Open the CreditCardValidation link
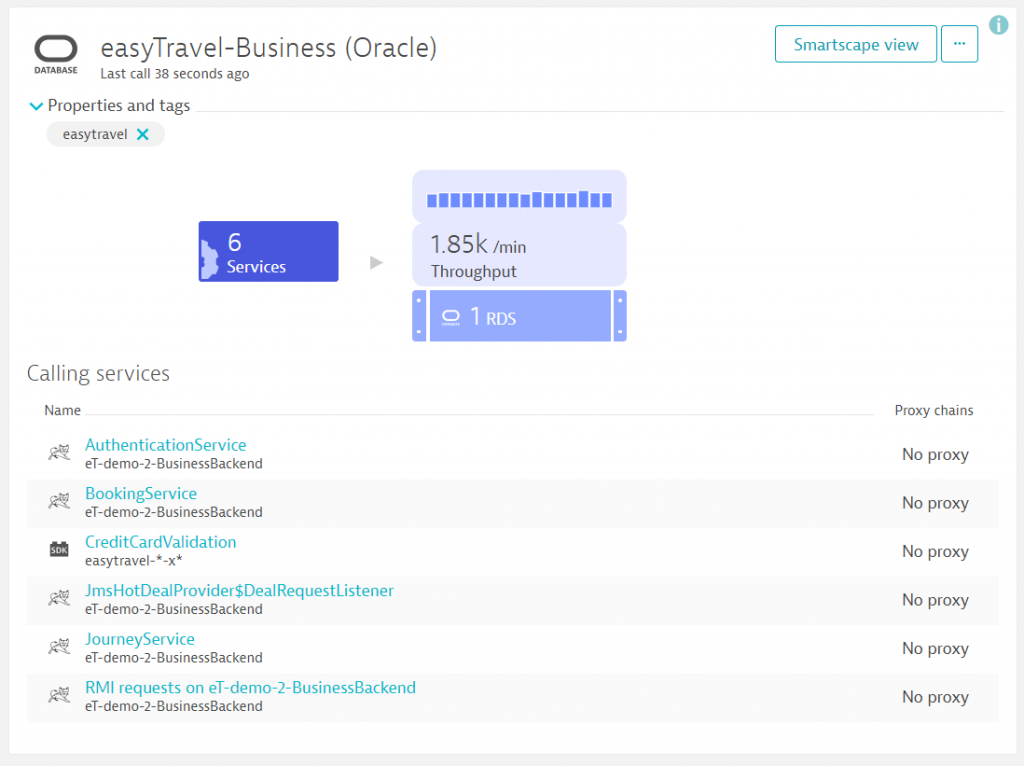The image size is (1024, 766). (161, 542)
